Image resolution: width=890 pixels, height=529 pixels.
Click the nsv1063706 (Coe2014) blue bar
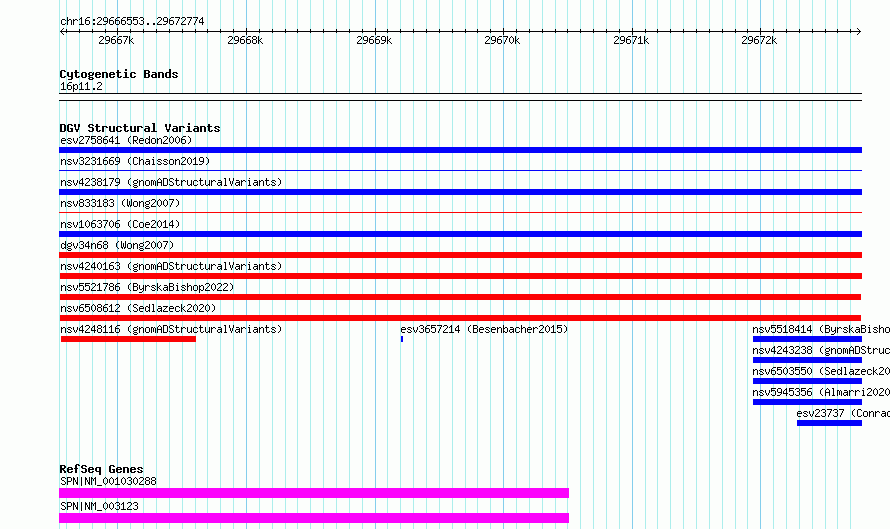click(x=460, y=234)
